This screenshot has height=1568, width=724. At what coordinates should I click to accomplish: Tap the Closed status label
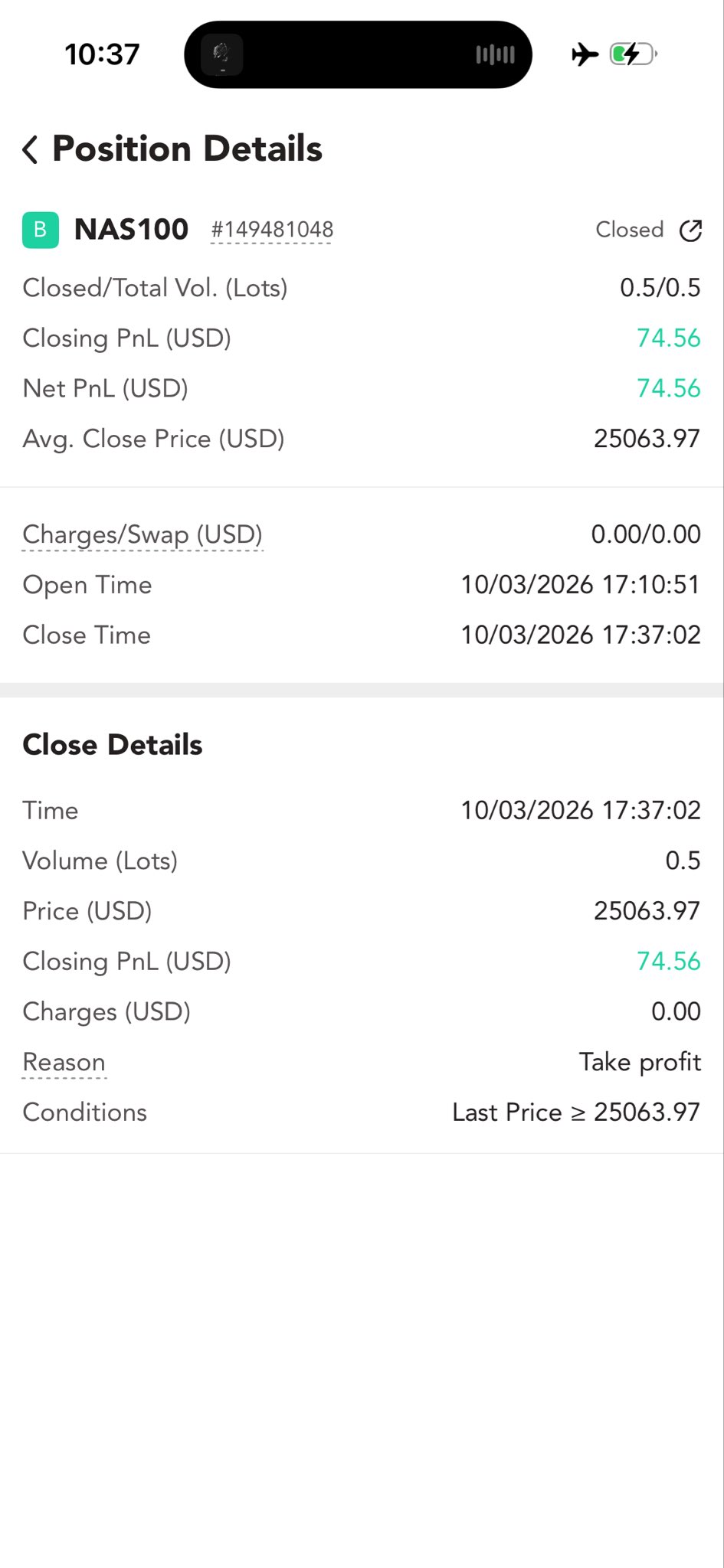(x=629, y=230)
